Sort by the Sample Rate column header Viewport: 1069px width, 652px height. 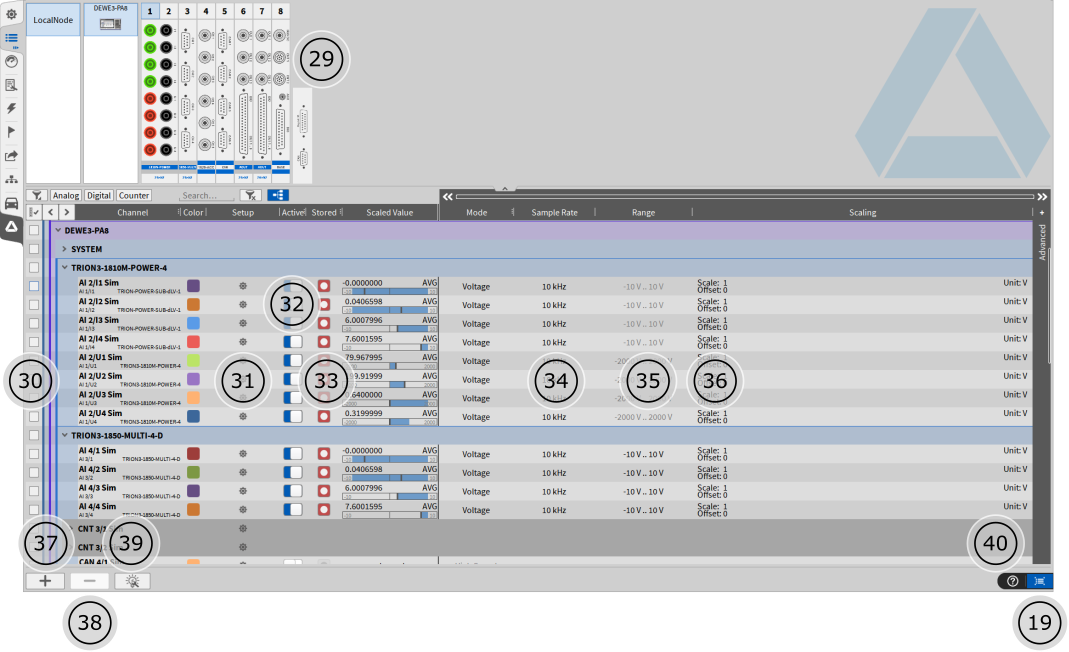coord(554,213)
